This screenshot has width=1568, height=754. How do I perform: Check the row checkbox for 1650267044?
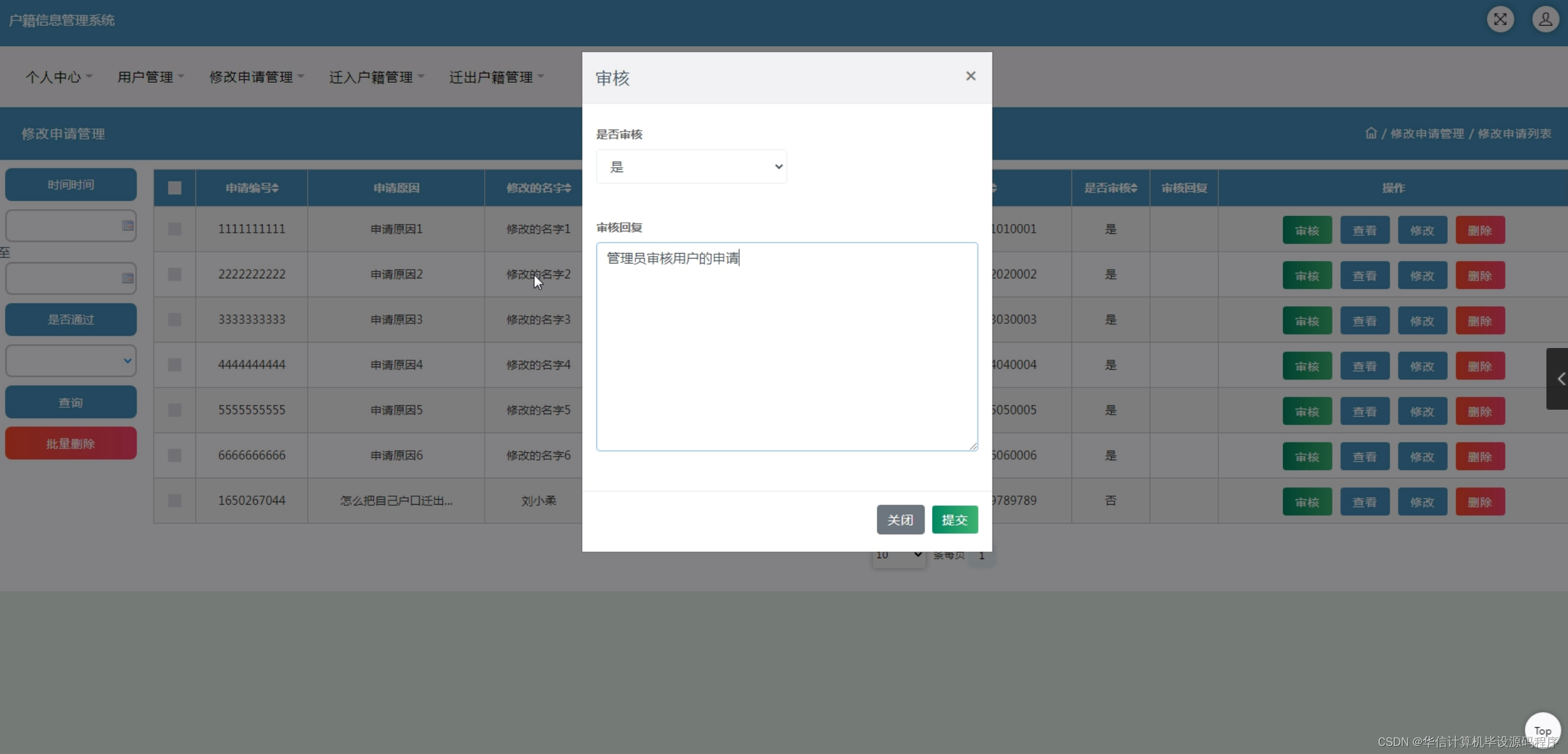[x=175, y=500]
